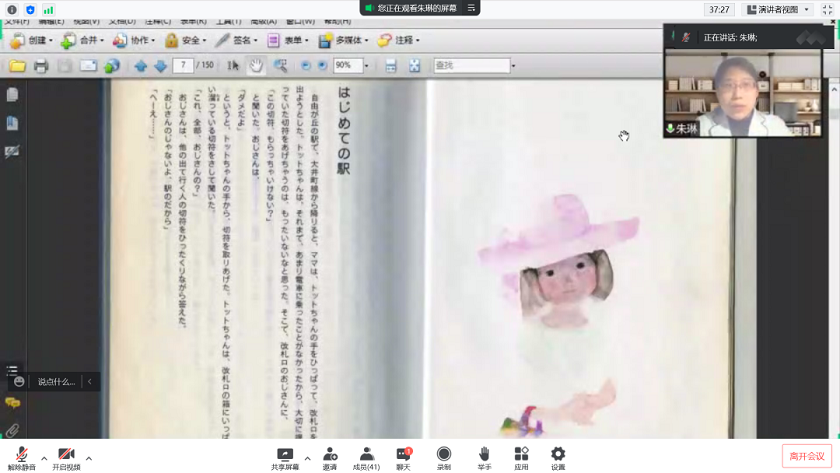
Task: Expand 协作 collaborate dropdown
Action: tap(153, 40)
